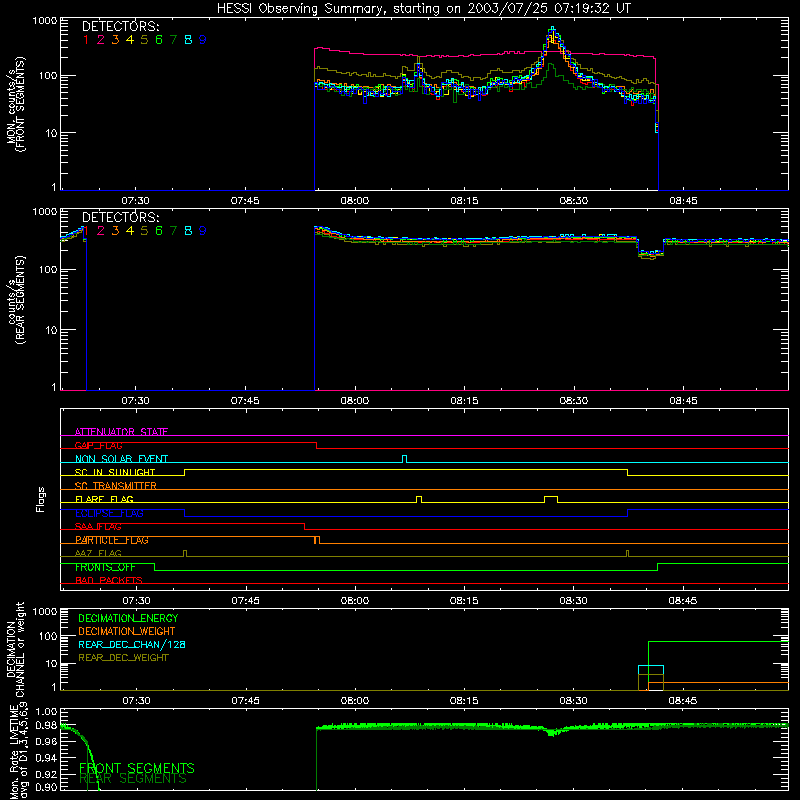Click the narrow FLARE_FLAG pulse before 08:15
Image resolution: width=800 pixels, height=800 pixels.
coord(419,499)
